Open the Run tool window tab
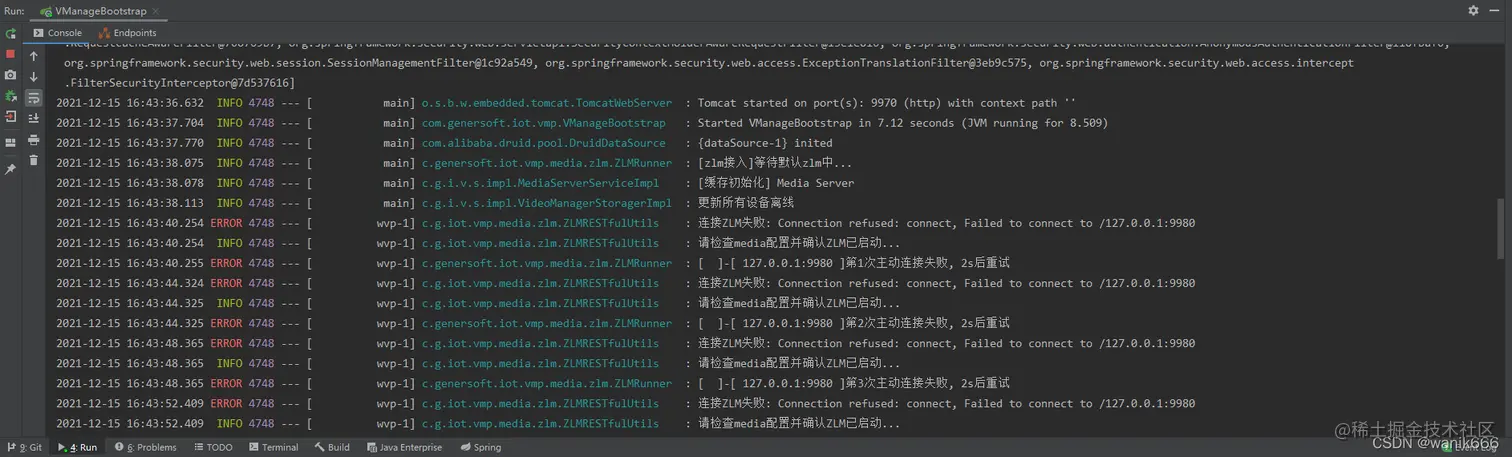Screen dimensions: 1512x457 coord(77,447)
